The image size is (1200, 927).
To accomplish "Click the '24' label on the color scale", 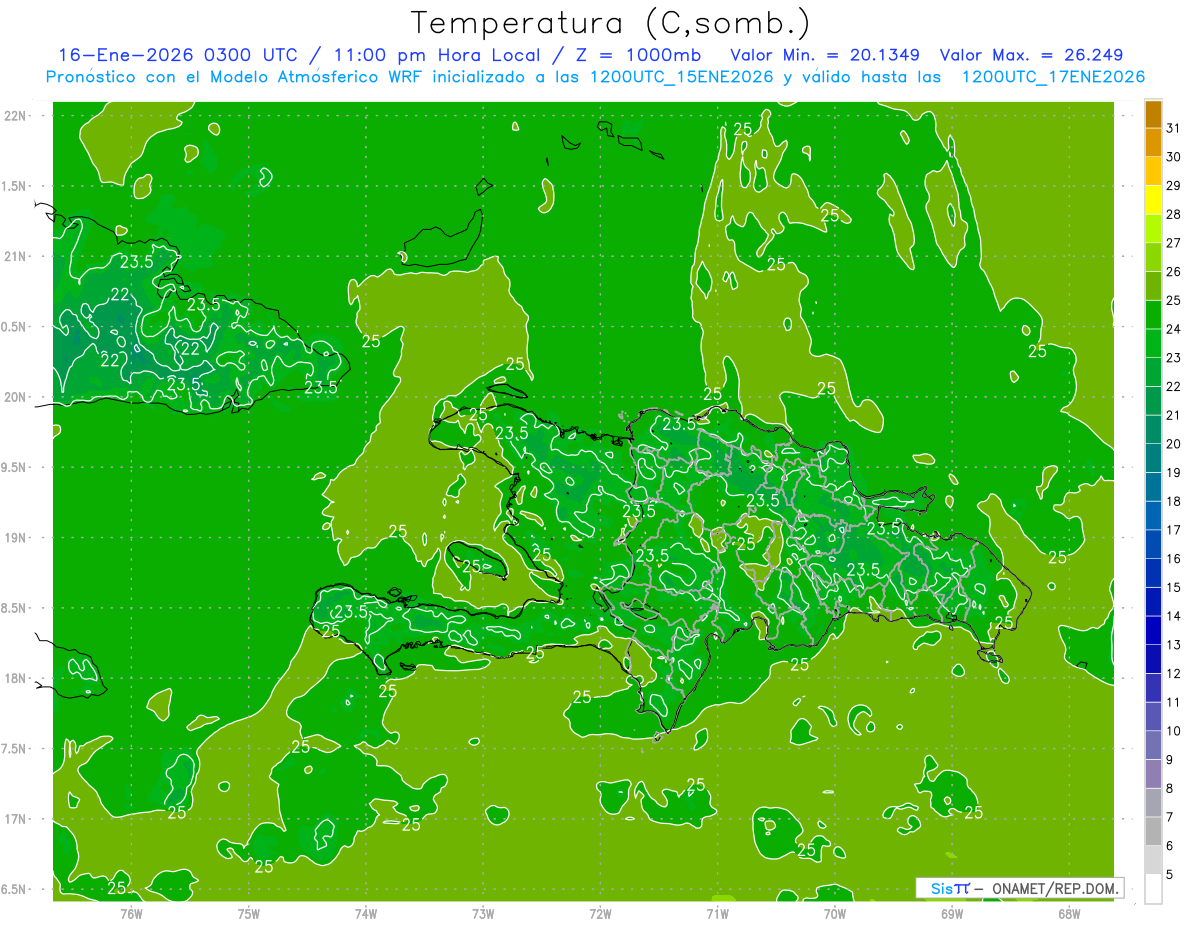I will pyautogui.click(x=1174, y=329).
